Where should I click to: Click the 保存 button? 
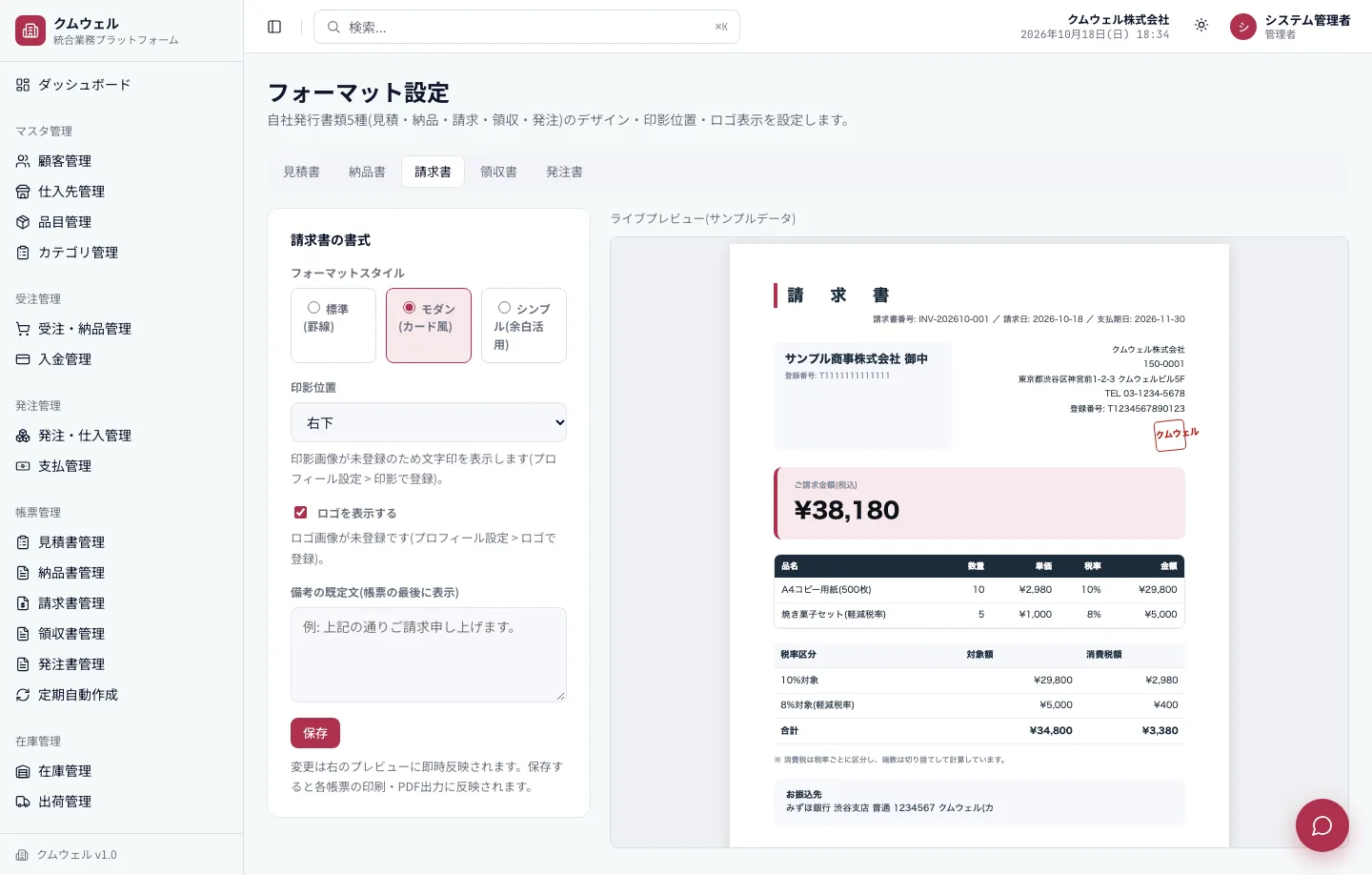[x=315, y=733]
